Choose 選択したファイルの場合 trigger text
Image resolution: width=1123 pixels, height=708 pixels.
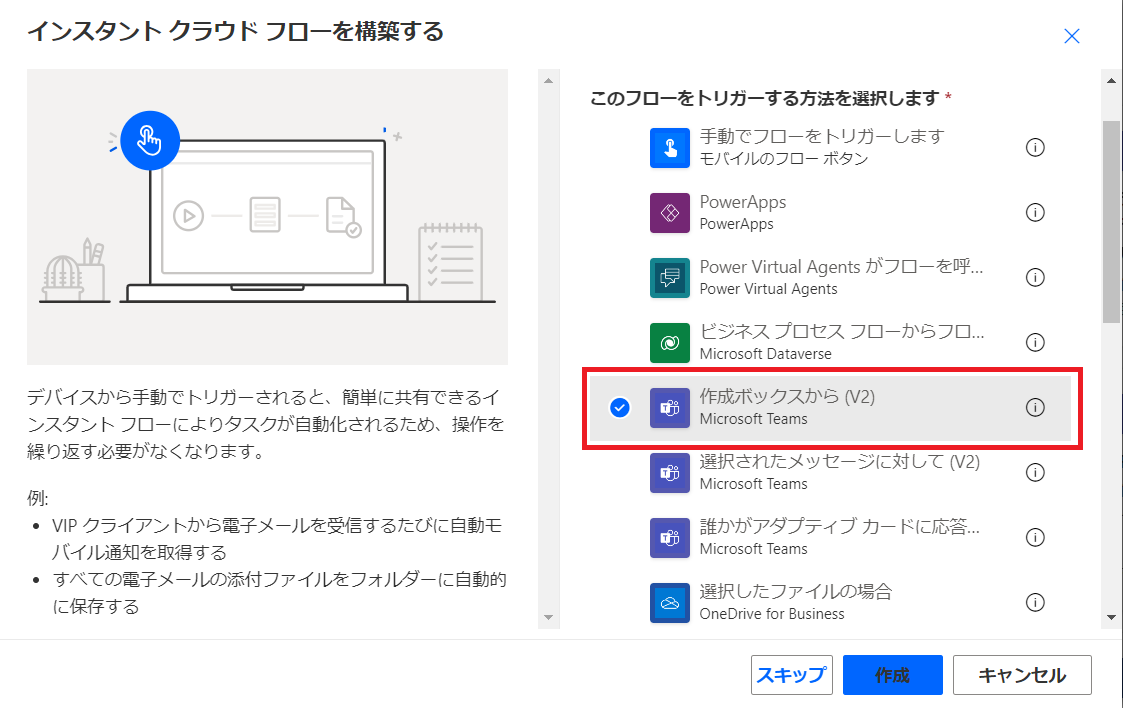point(796,591)
